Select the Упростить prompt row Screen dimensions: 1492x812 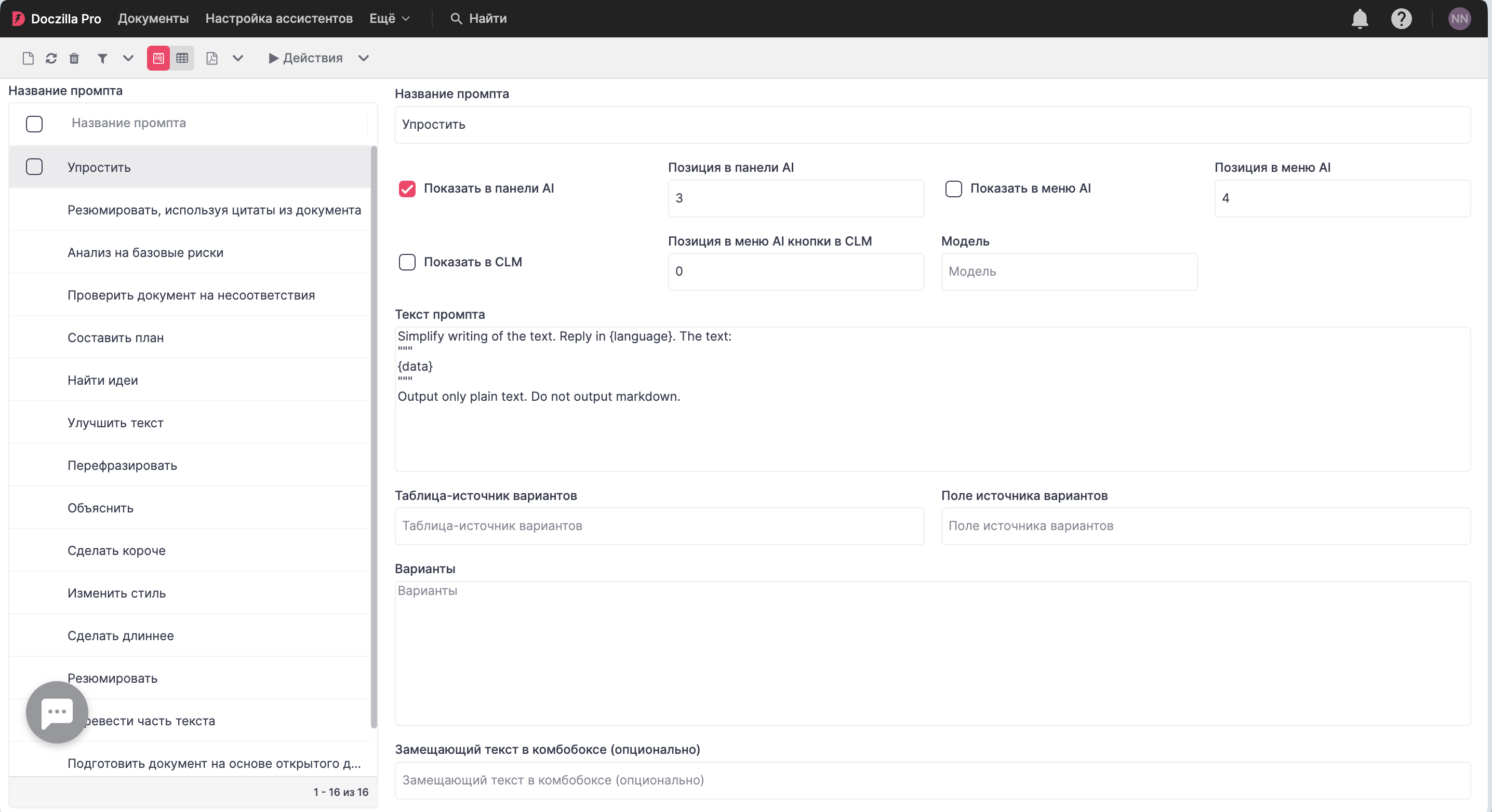190,167
